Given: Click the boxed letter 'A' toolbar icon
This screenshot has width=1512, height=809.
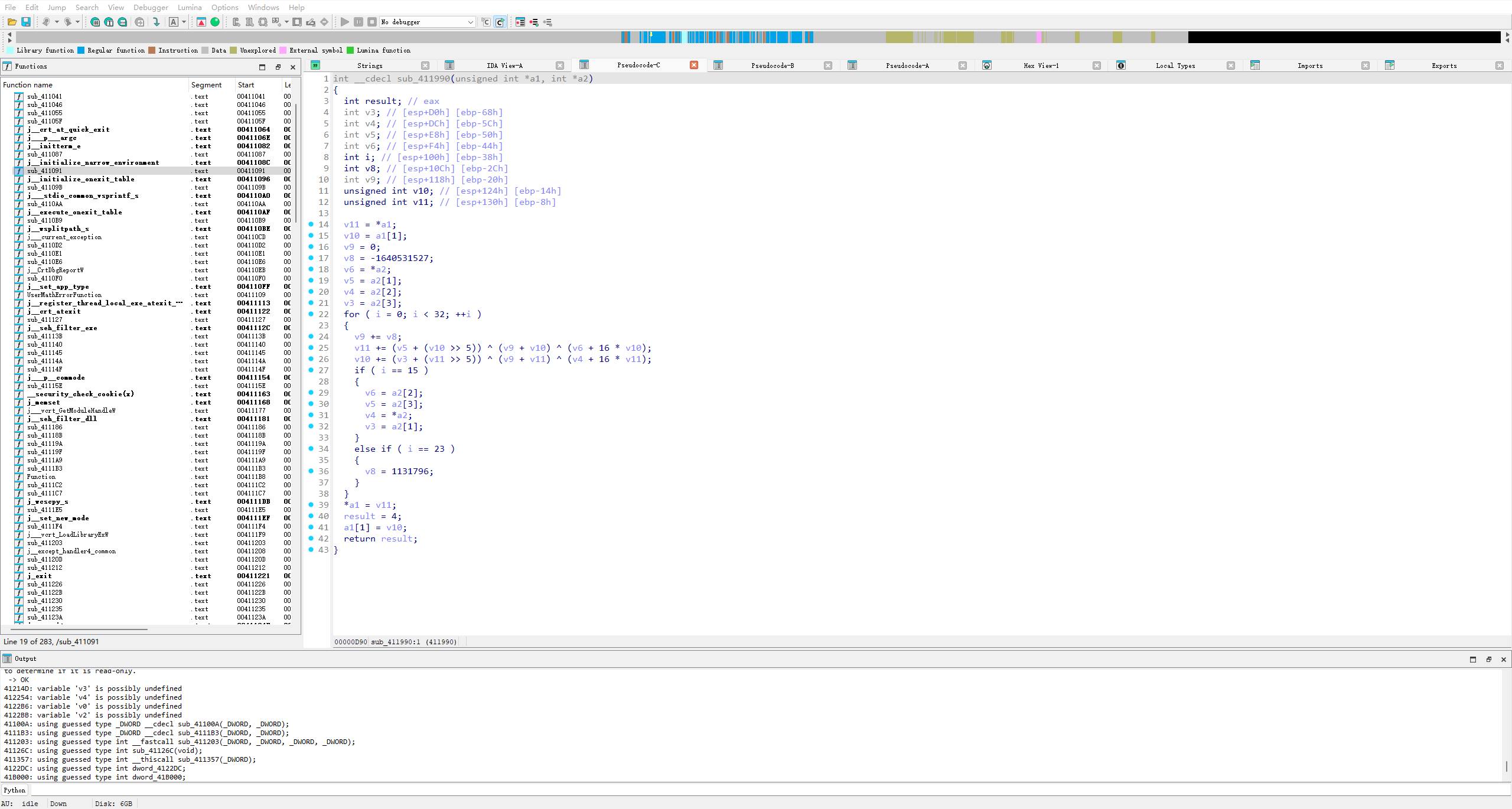Looking at the screenshot, I should click(x=174, y=22).
